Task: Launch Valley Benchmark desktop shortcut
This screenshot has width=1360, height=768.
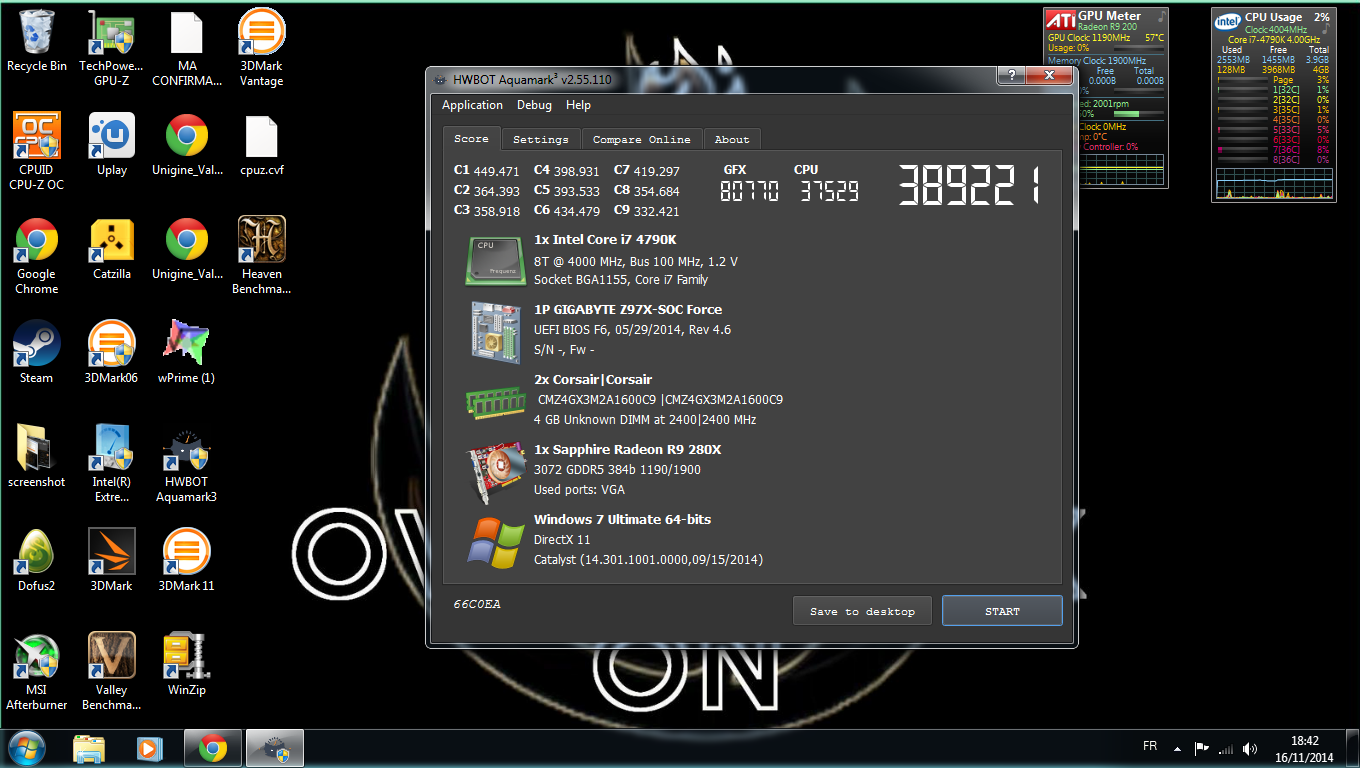Action: coord(112,671)
